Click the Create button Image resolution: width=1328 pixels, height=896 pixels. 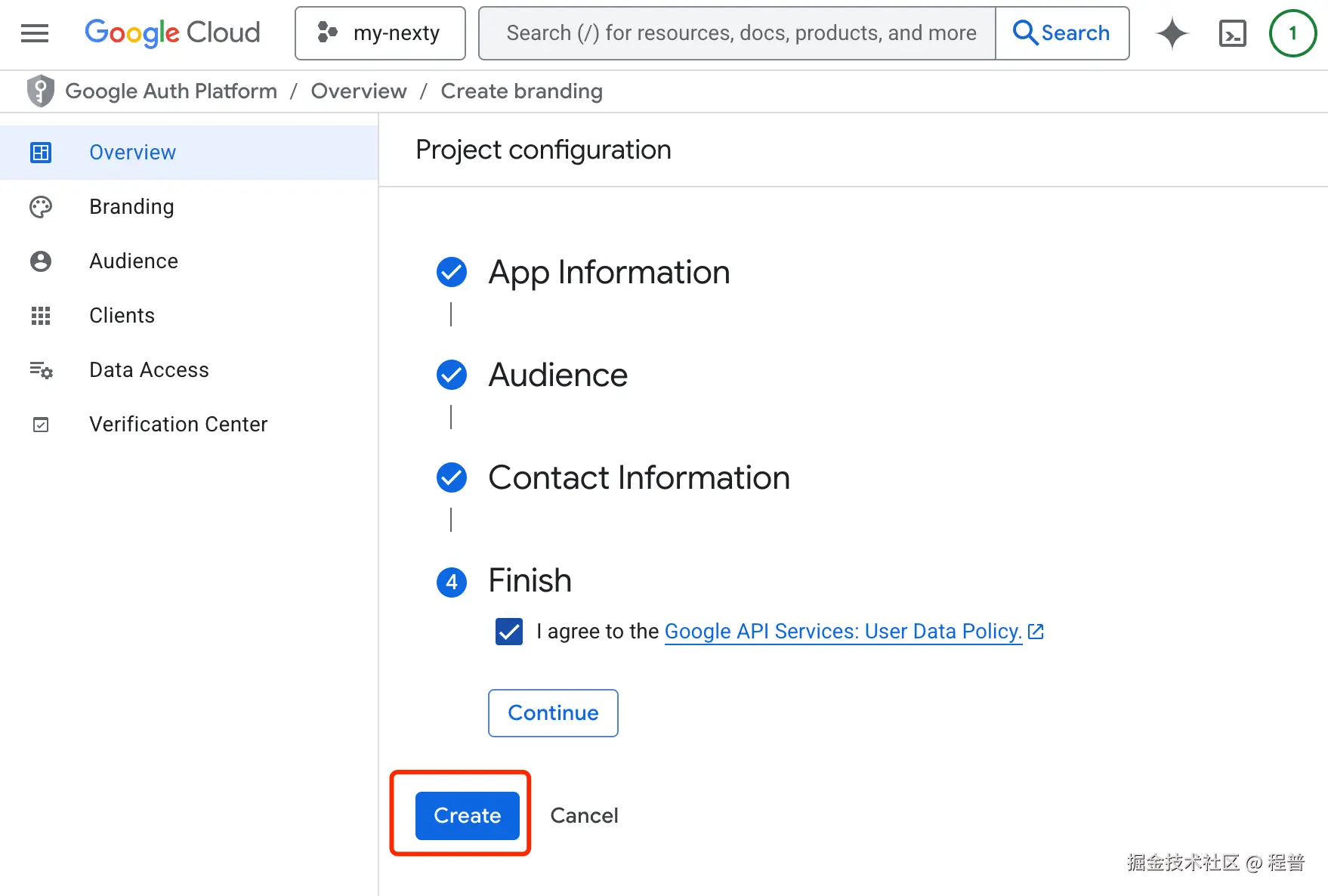[467, 815]
